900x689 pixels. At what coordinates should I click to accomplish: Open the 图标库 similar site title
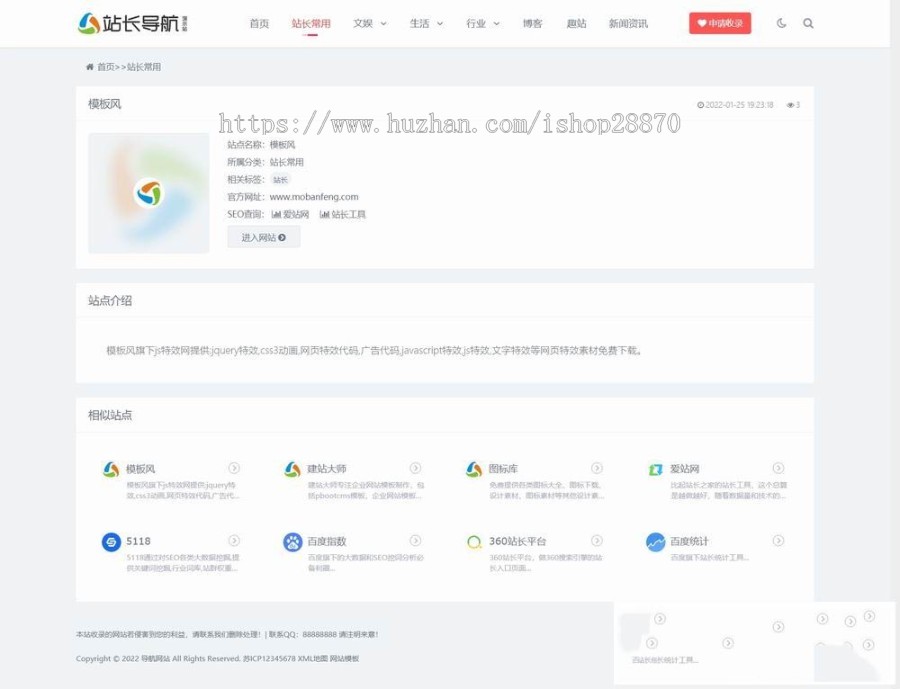click(x=503, y=469)
